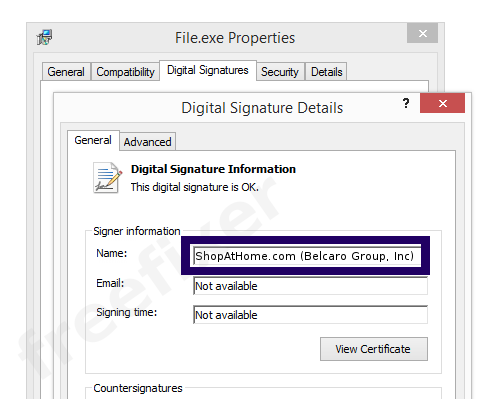
Task: Click the 'Signer information' group label
Action: [137, 231]
